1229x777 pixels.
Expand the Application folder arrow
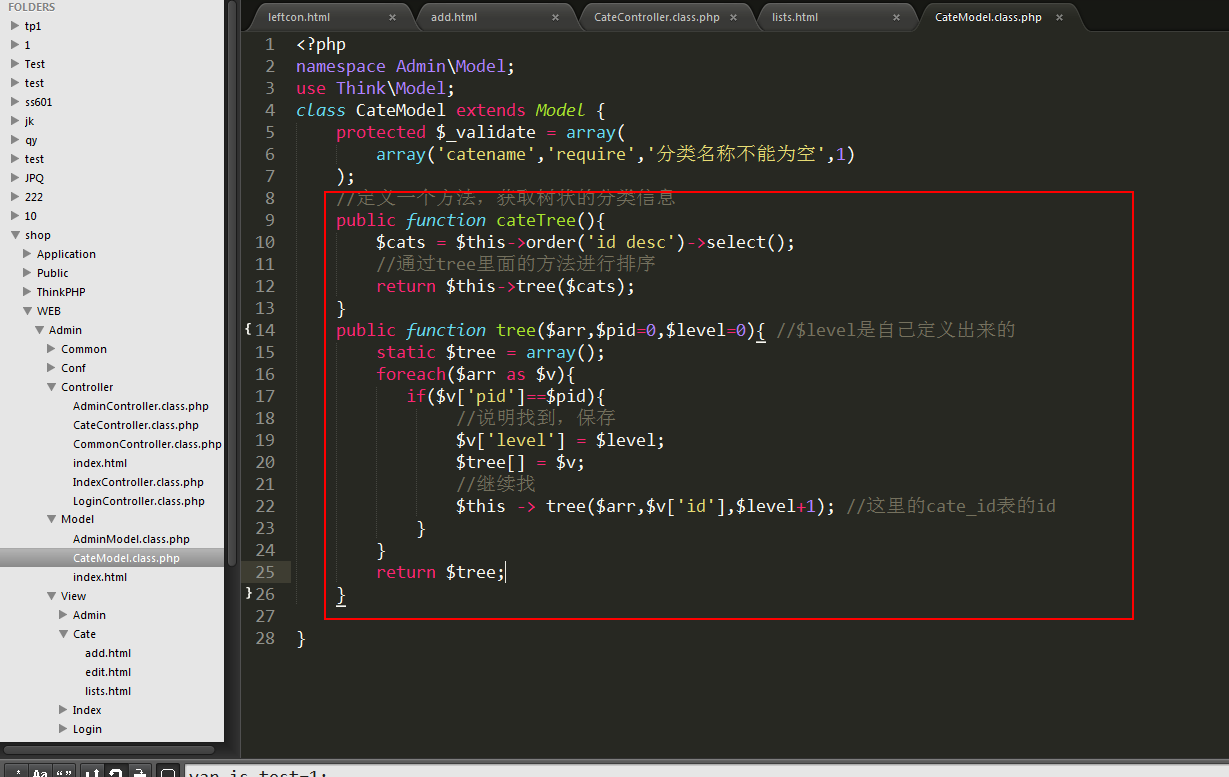[x=27, y=254]
